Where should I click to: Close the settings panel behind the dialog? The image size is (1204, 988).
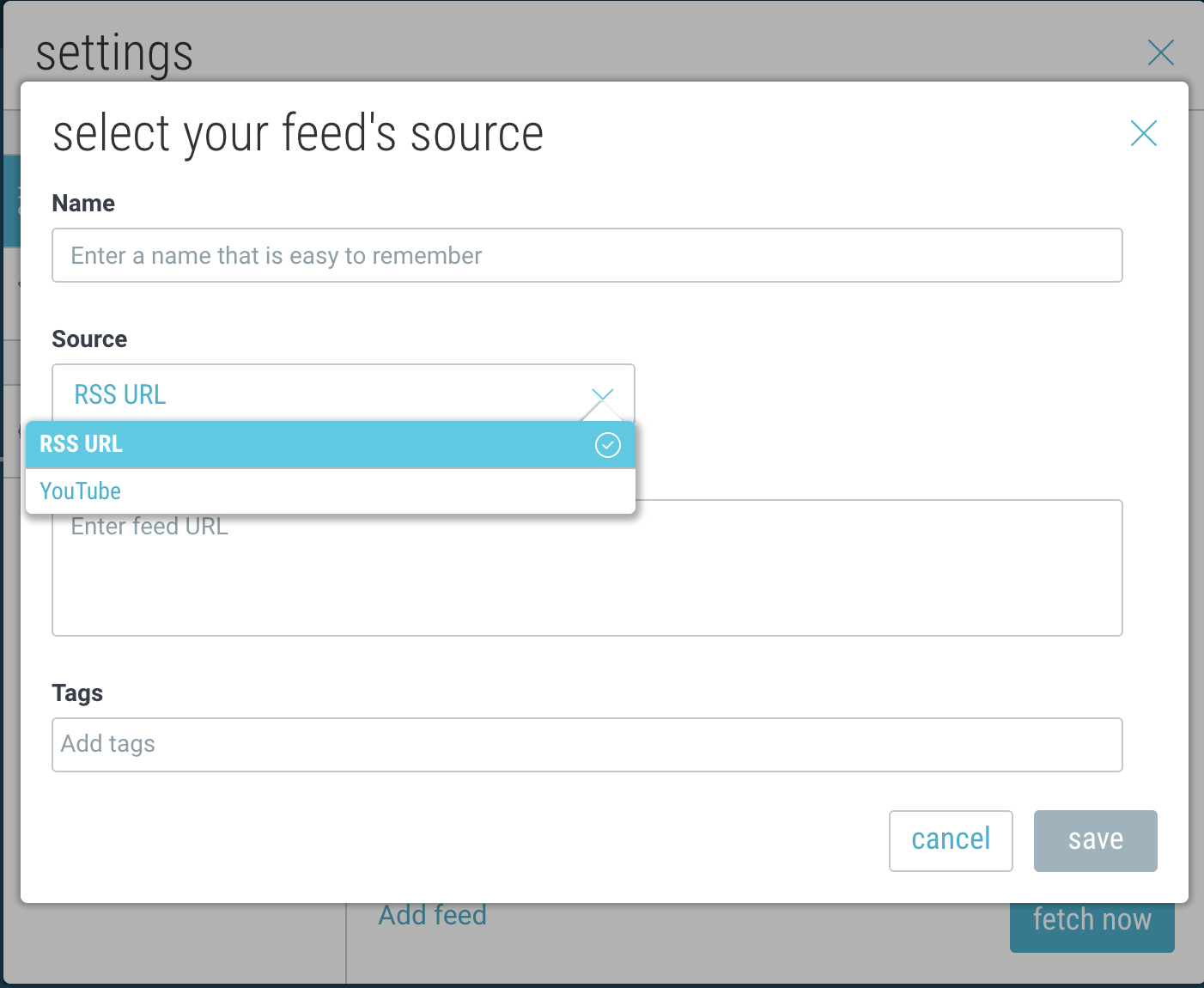pos(1160,52)
